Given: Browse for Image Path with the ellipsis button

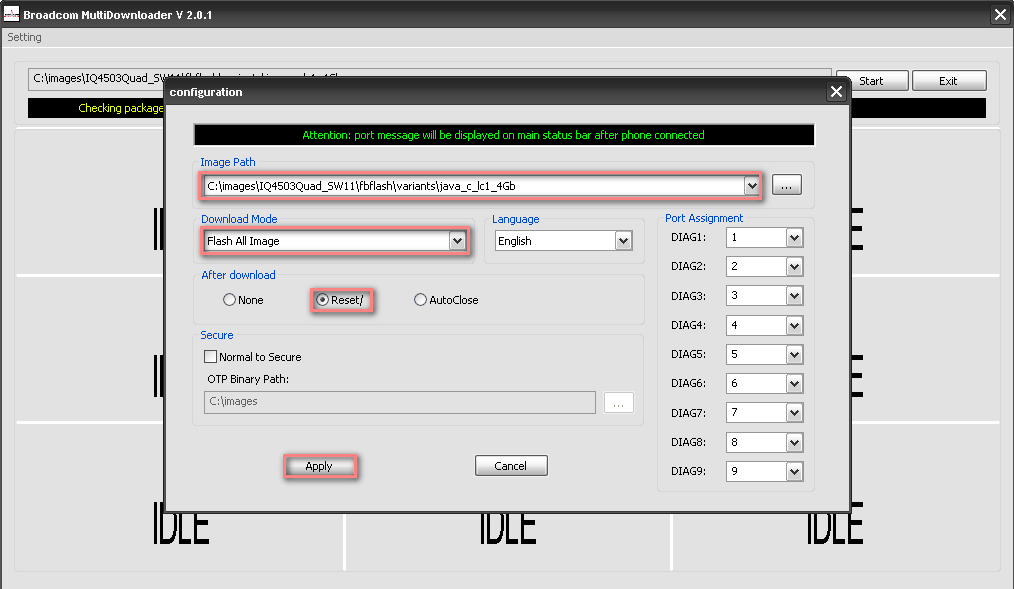Looking at the screenshot, I should (x=786, y=186).
